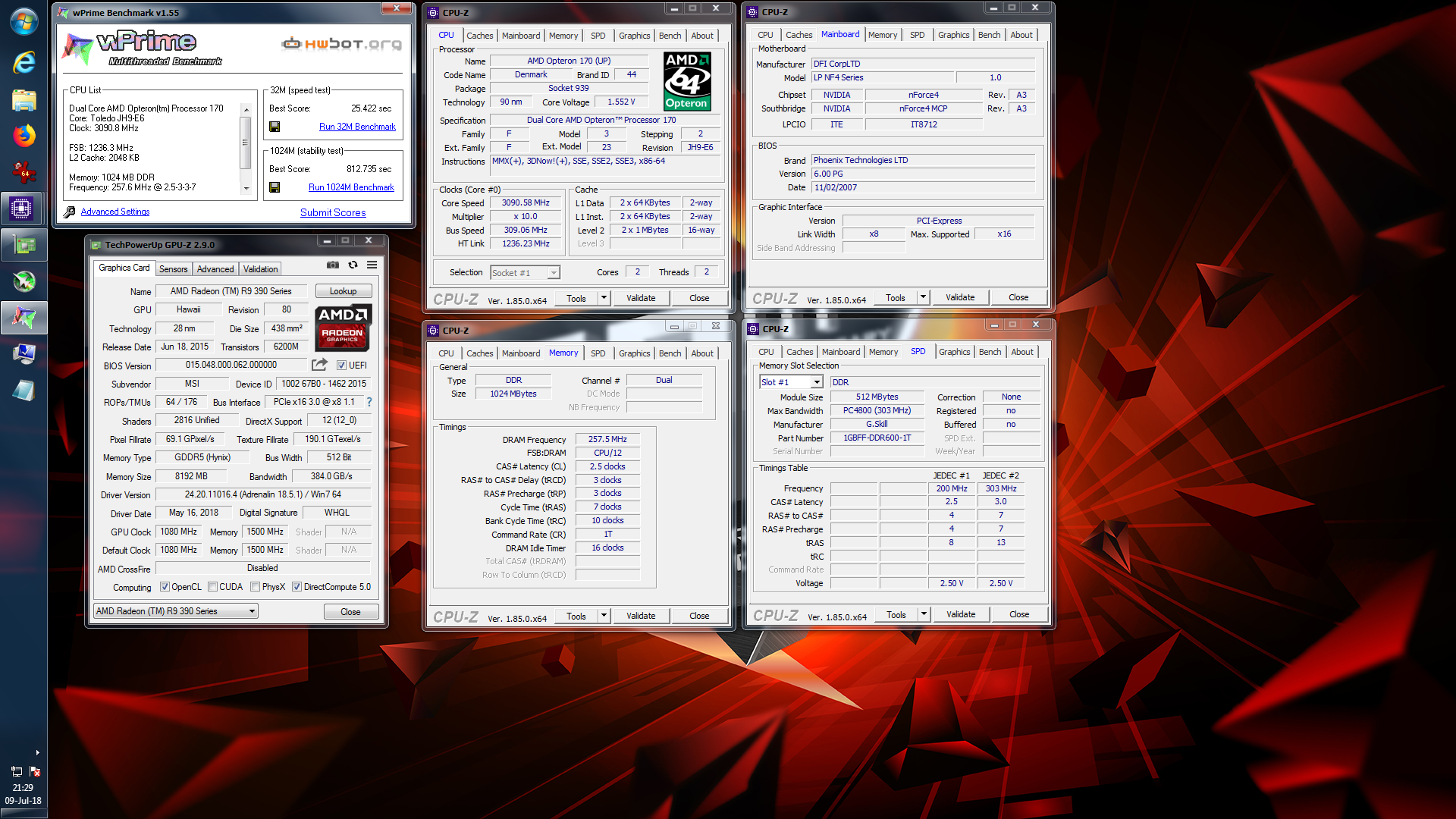The height and width of the screenshot is (819, 1456).
Task: Click the white document icon on the taskbar
Action: coord(24,391)
